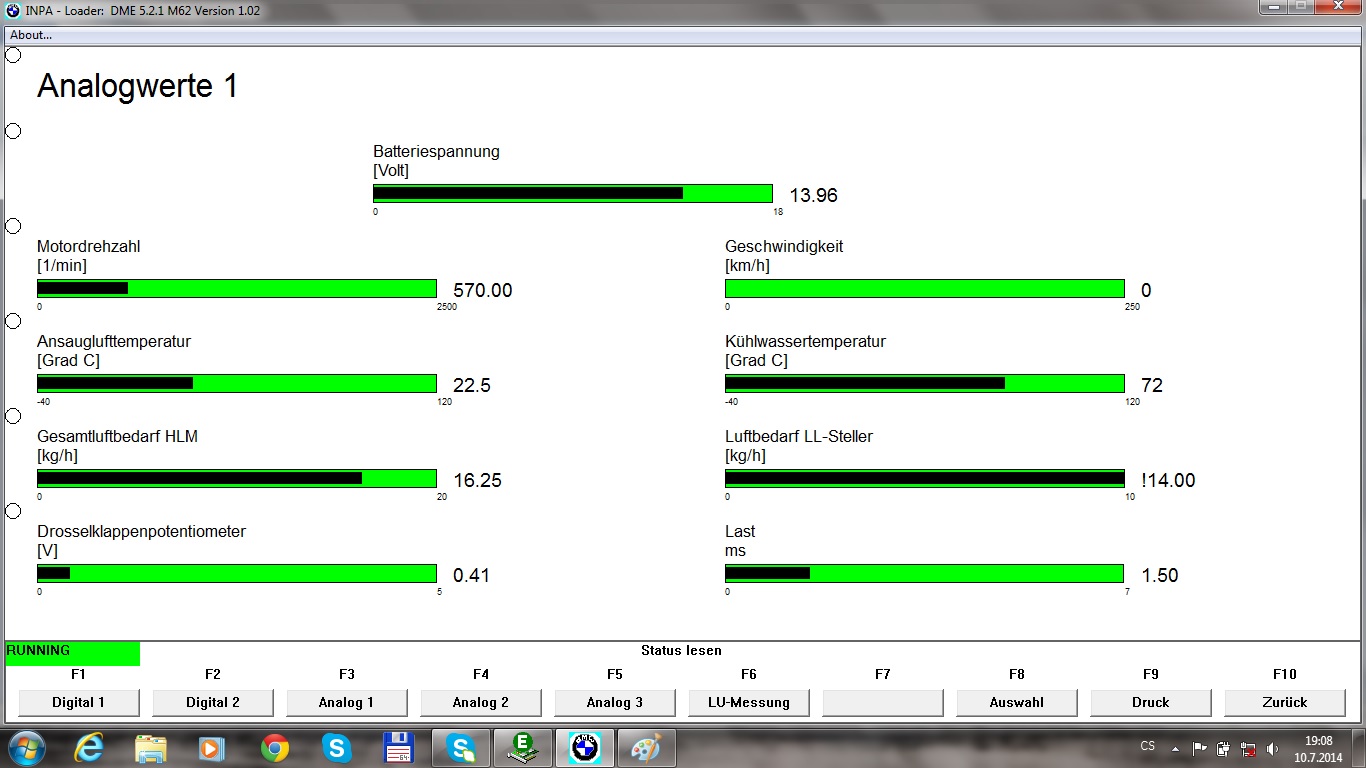The height and width of the screenshot is (768, 1366).
Task: Select the Analog 1 button
Action: point(347,703)
